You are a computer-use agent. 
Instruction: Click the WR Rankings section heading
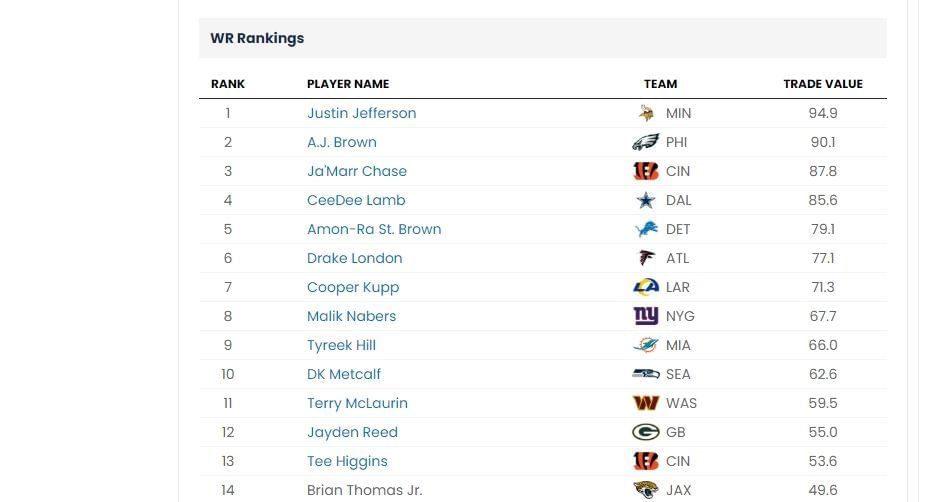click(257, 38)
